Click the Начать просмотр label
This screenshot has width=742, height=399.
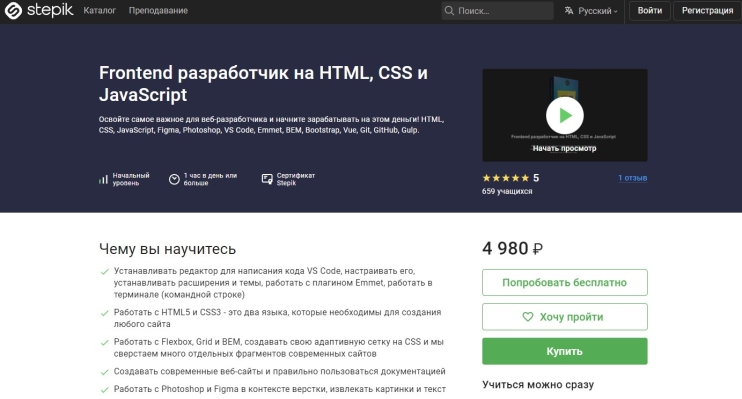point(565,148)
